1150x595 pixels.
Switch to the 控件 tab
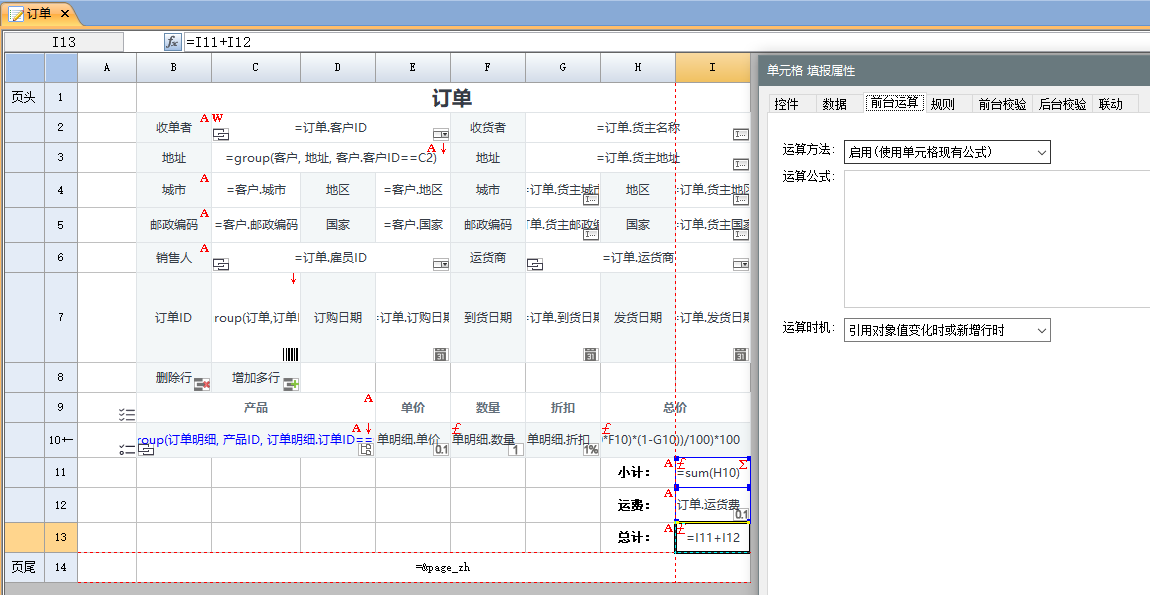click(x=787, y=104)
